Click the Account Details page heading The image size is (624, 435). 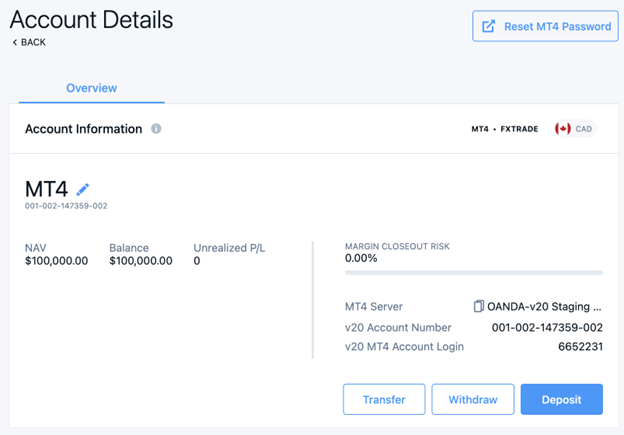pos(91,19)
